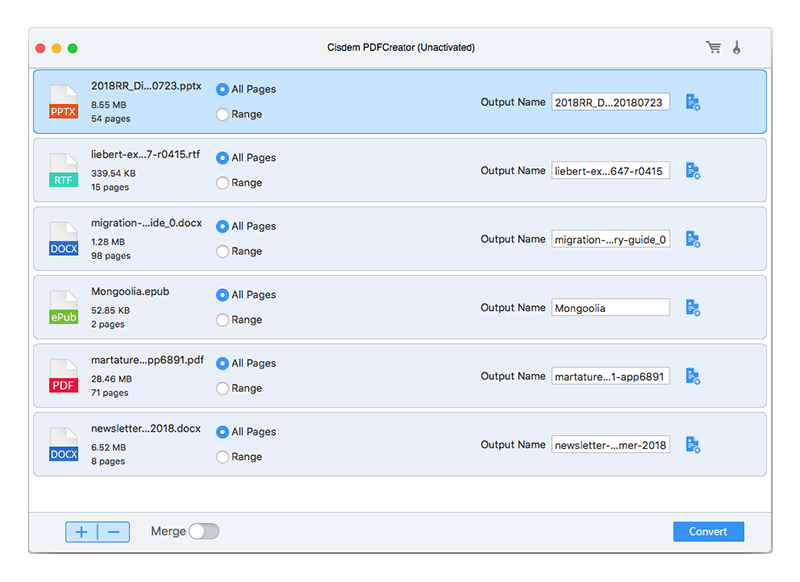Click the 15 pages count text
The width and height of the screenshot is (800, 582).
click(110, 188)
